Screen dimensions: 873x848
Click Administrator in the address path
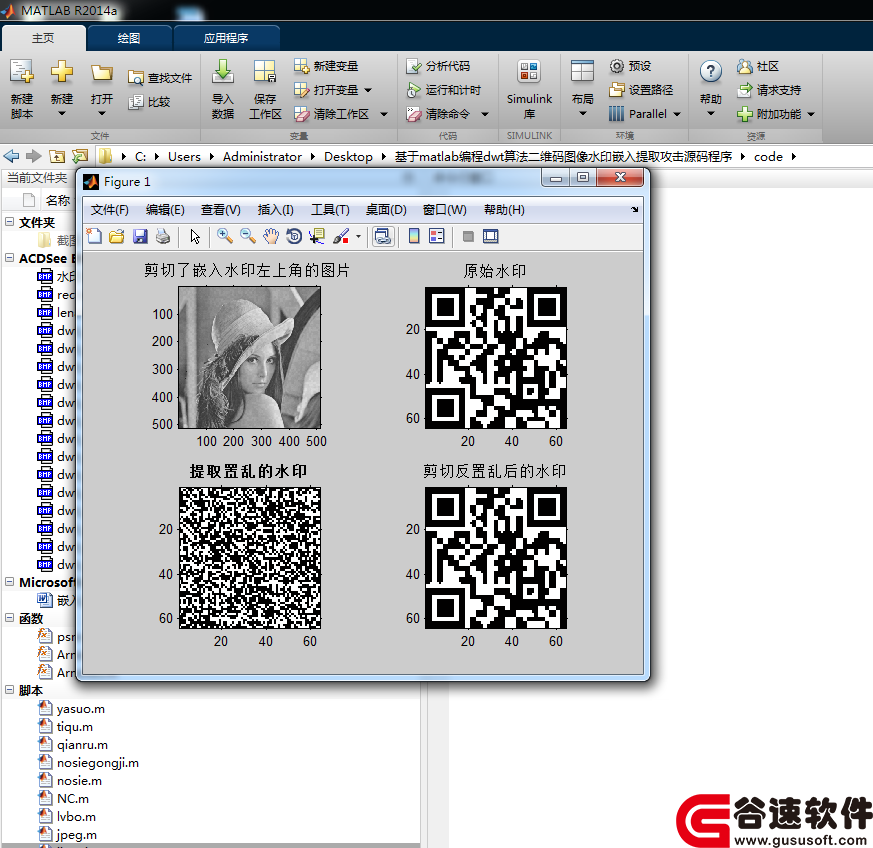[262, 156]
